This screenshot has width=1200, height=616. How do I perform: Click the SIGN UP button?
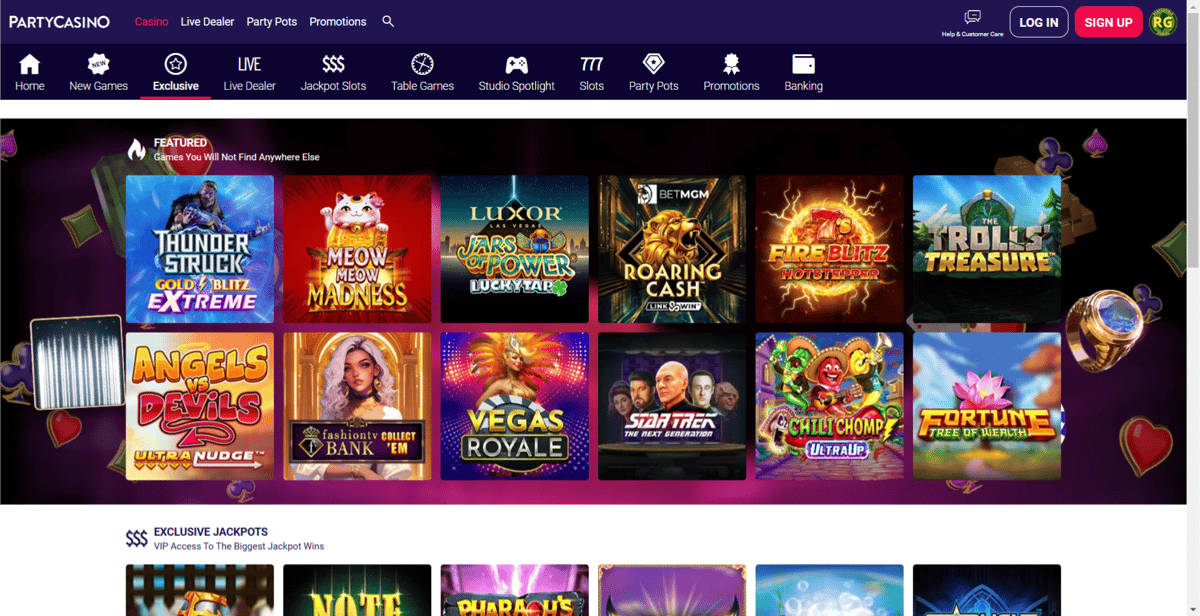(1108, 22)
